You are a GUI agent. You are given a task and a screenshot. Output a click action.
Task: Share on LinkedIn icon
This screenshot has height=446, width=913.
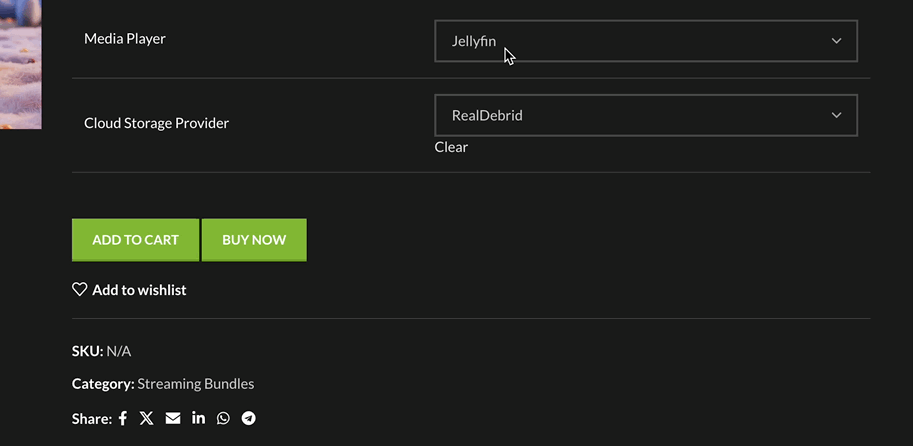point(199,418)
